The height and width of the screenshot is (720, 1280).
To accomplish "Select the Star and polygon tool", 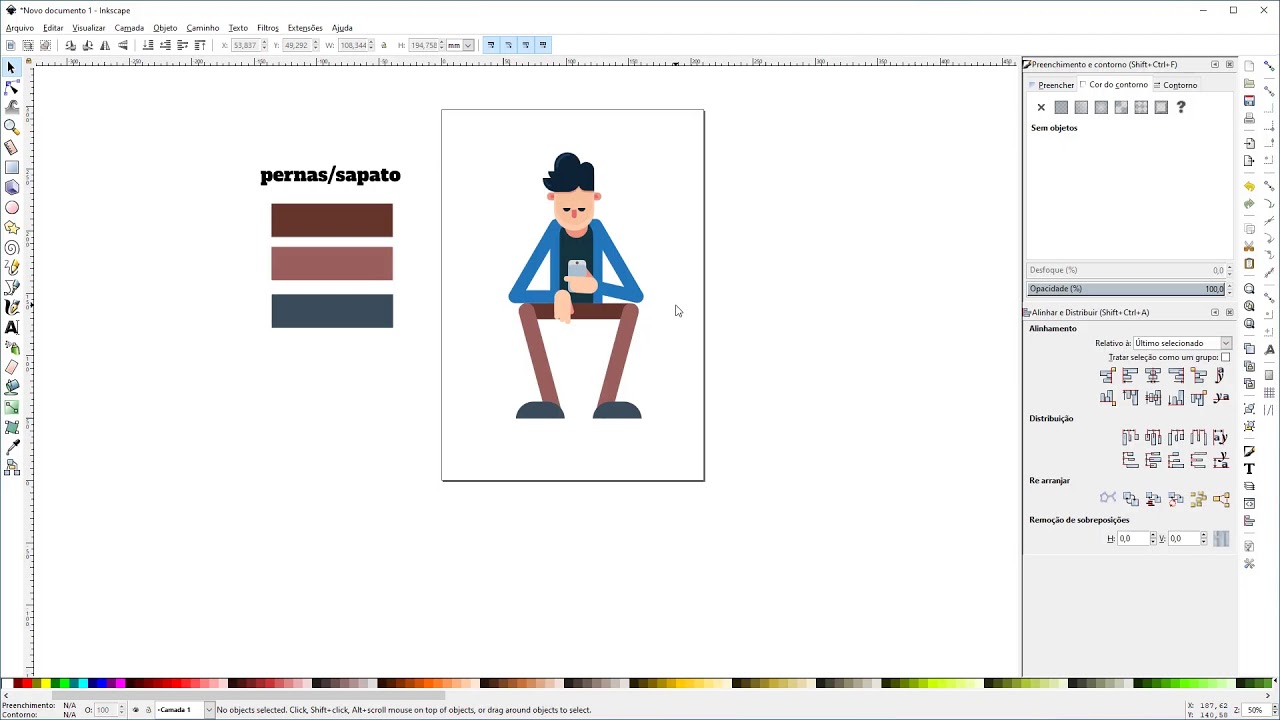I will pos(11,228).
